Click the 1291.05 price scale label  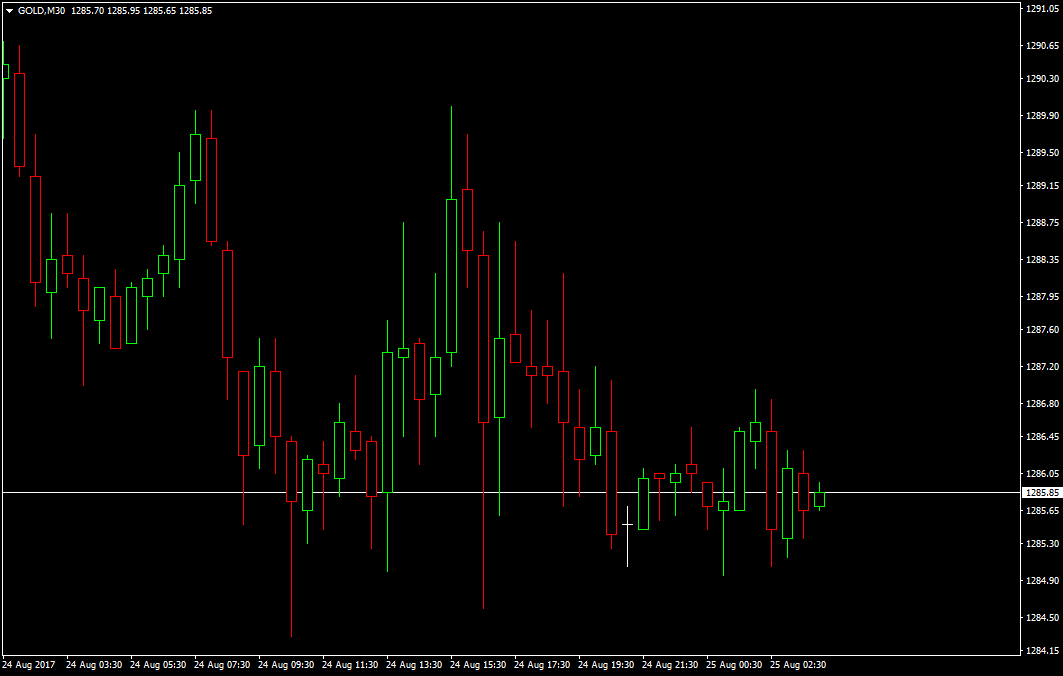tap(1041, 8)
